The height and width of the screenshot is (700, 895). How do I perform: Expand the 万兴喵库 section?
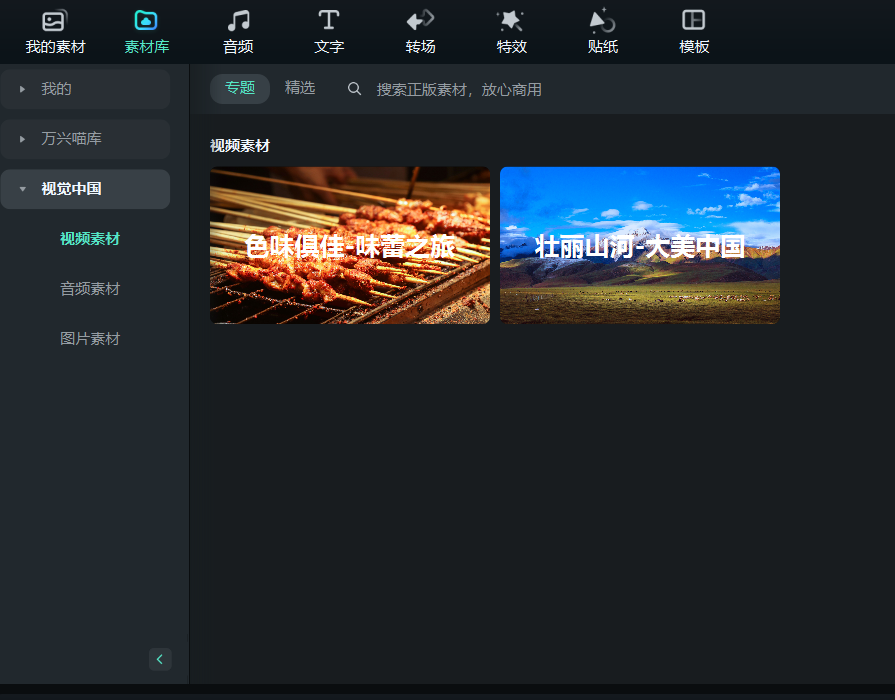[22, 139]
